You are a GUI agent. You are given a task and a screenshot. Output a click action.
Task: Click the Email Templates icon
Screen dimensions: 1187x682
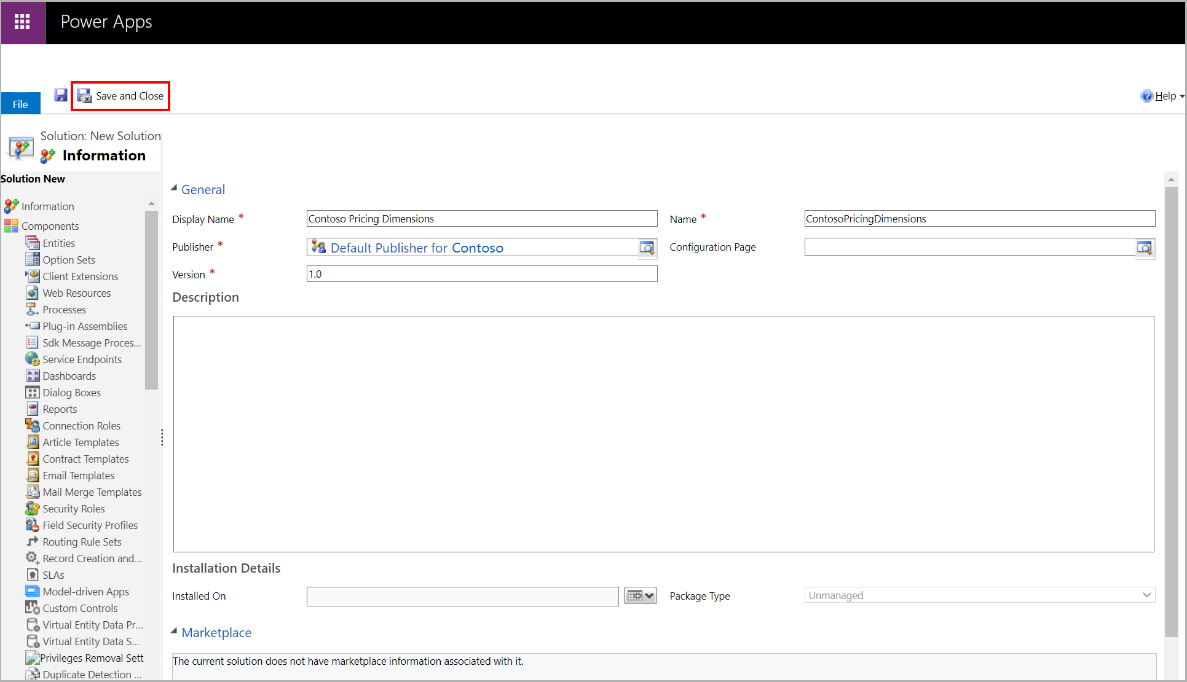coord(33,475)
